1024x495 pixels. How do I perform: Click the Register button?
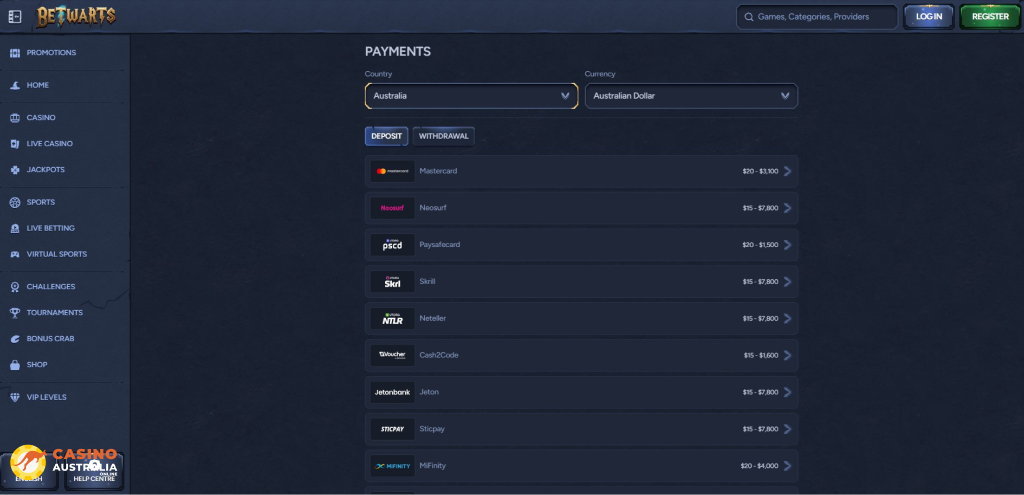coord(990,17)
